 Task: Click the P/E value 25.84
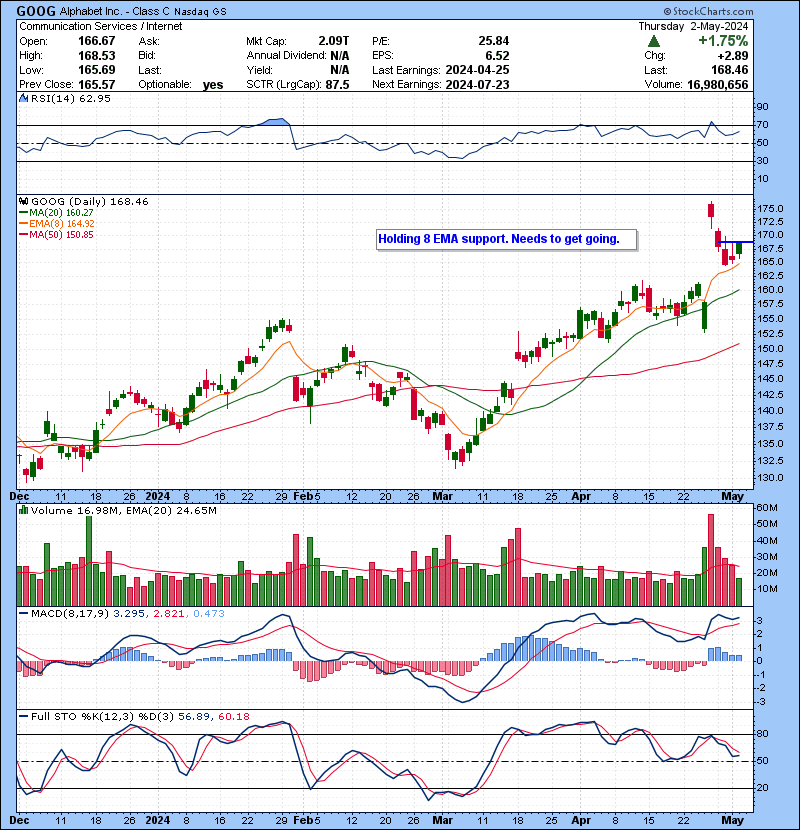pos(493,41)
